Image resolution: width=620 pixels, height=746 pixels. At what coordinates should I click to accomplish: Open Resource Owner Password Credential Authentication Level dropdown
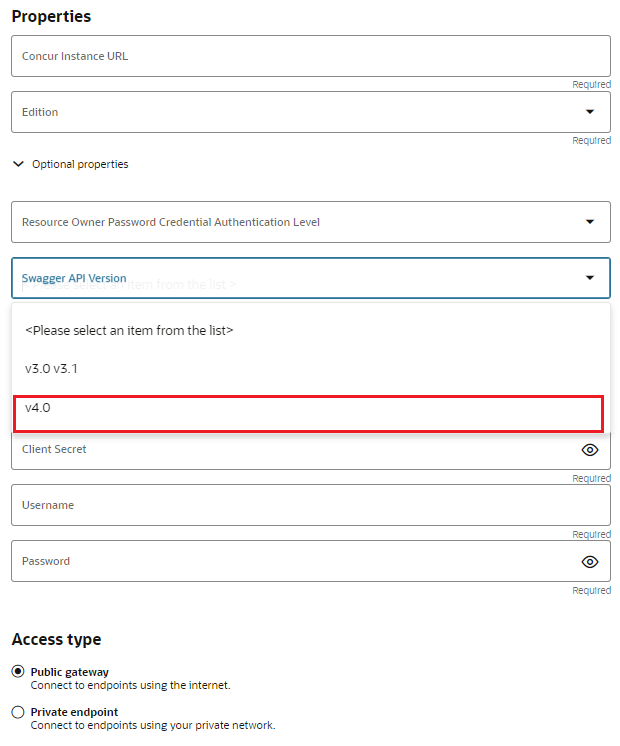[x=300, y=222]
